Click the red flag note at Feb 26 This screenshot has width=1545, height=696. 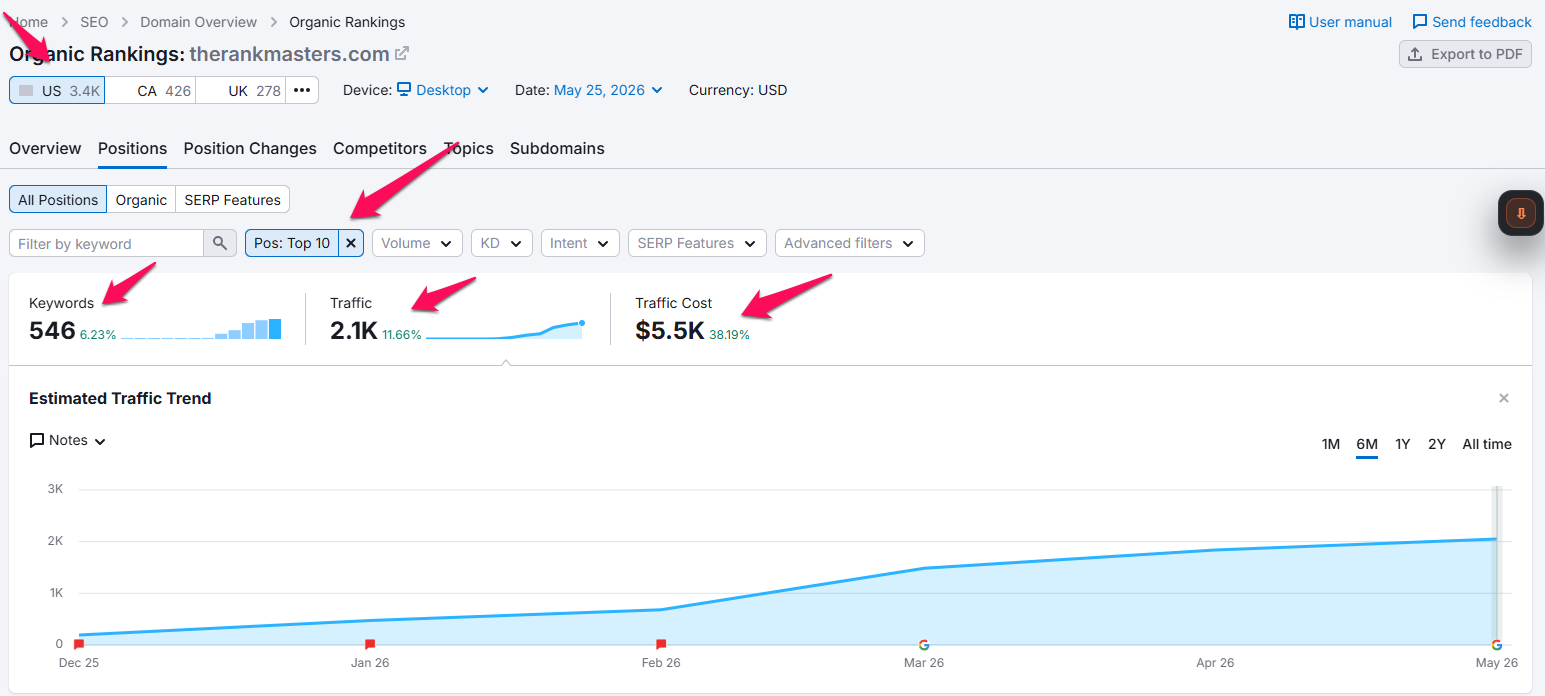click(661, 644)
